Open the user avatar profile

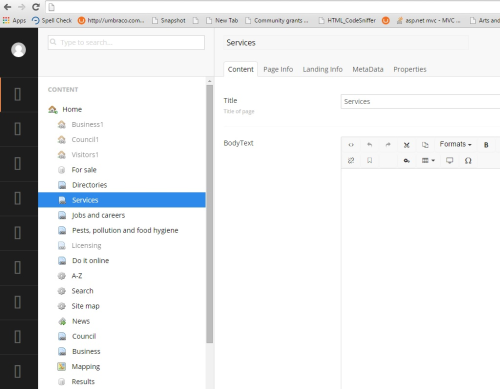click(18, 50)
